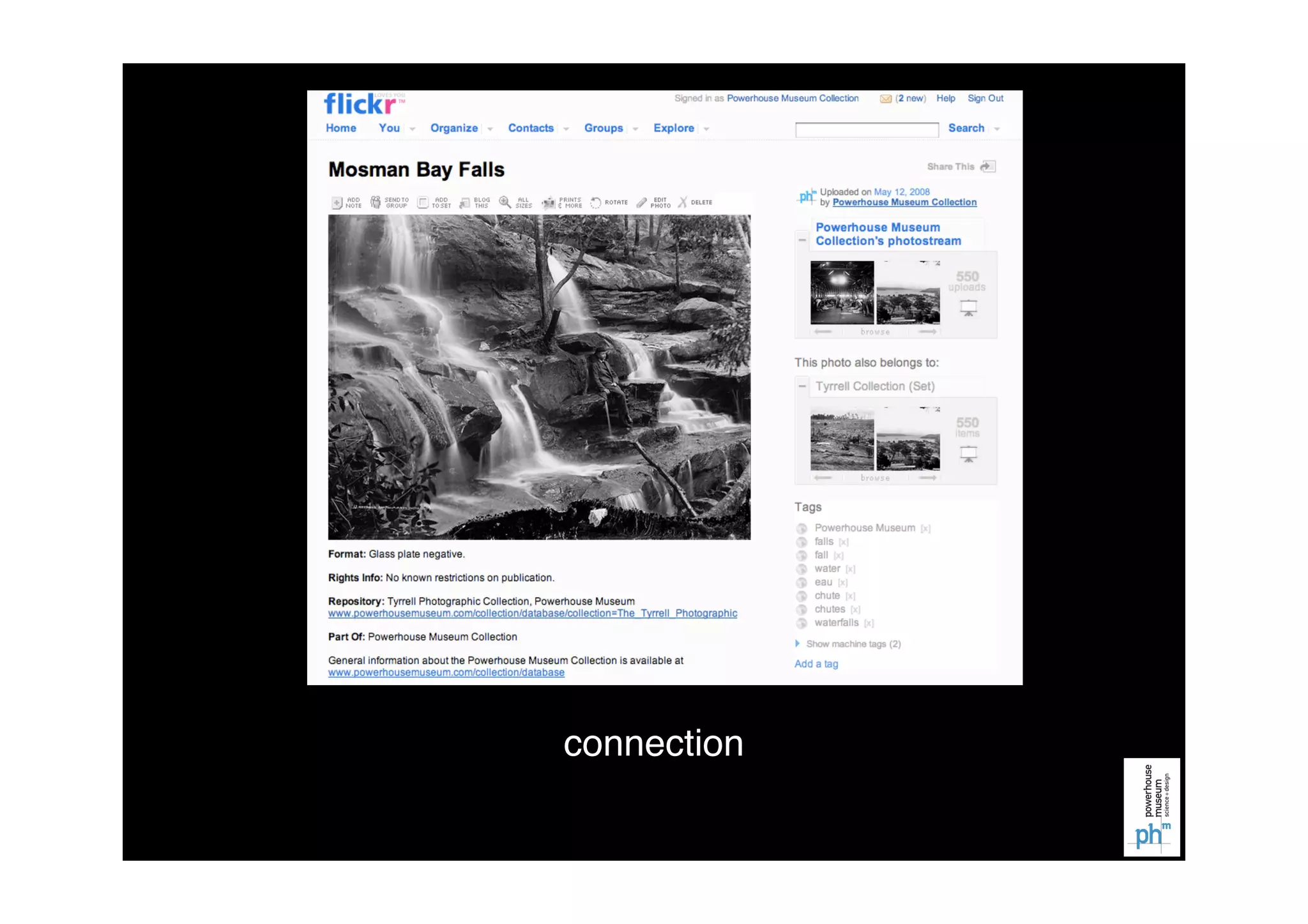1308x924 pixels.
Task: Select the Add Note tool icon
Action: point(337,203)
